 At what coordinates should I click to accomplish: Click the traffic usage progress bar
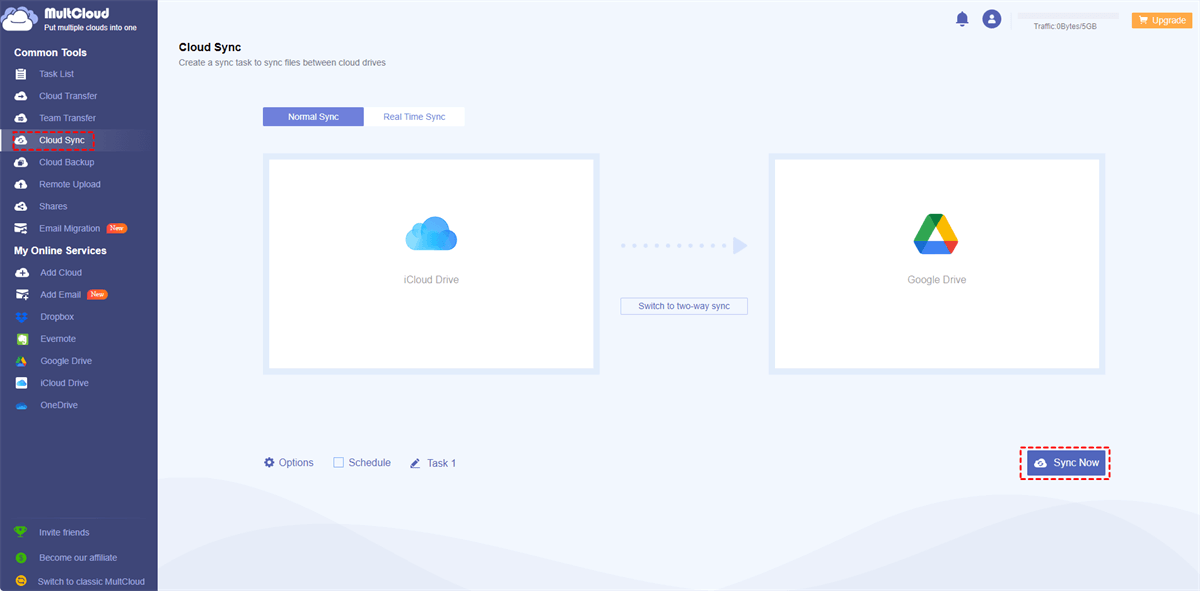(x=1067, y=16)
